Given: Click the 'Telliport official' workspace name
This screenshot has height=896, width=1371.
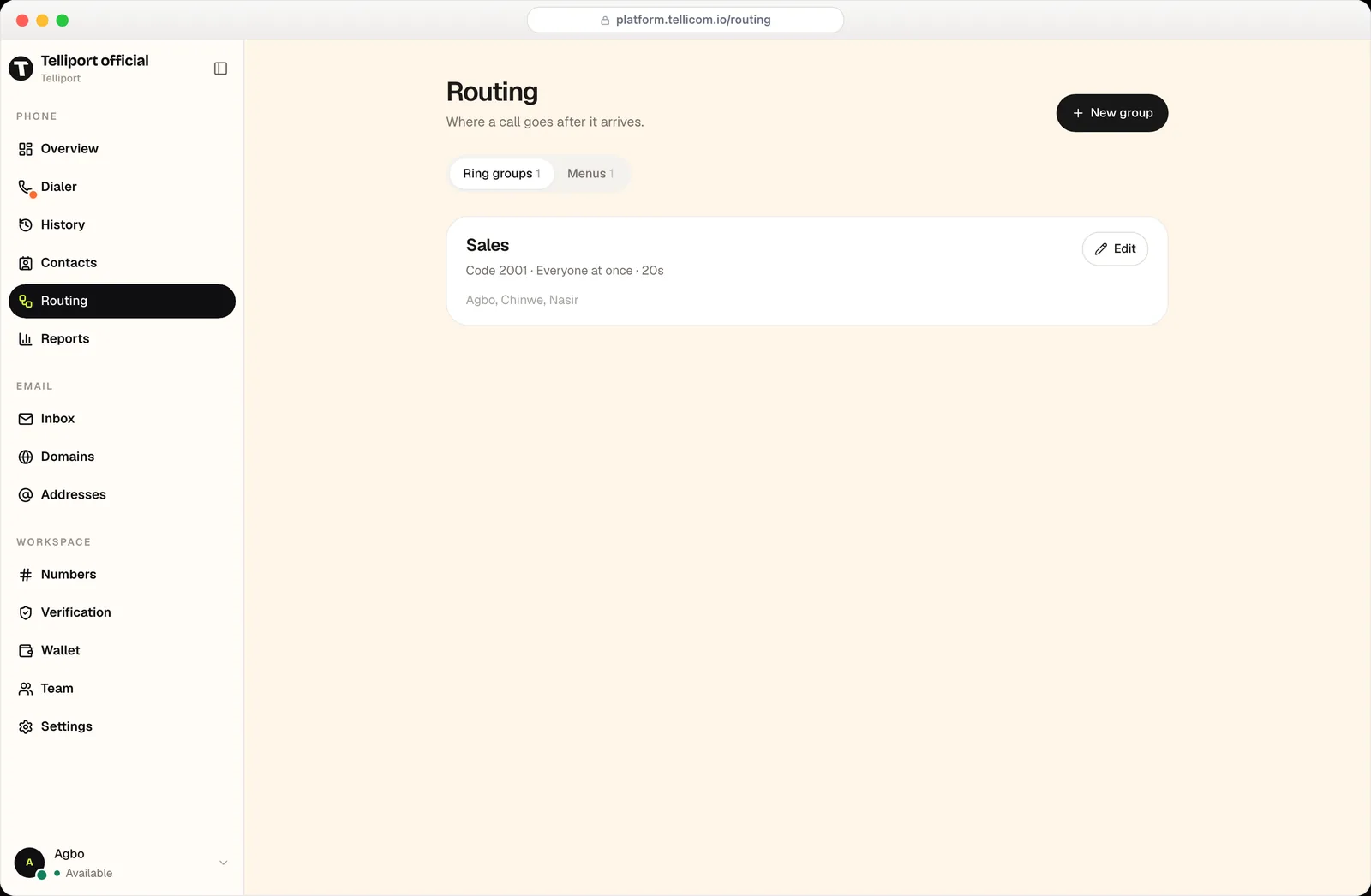Looking at the screenshot, I should pyautogui.click(x=94, y=61).
